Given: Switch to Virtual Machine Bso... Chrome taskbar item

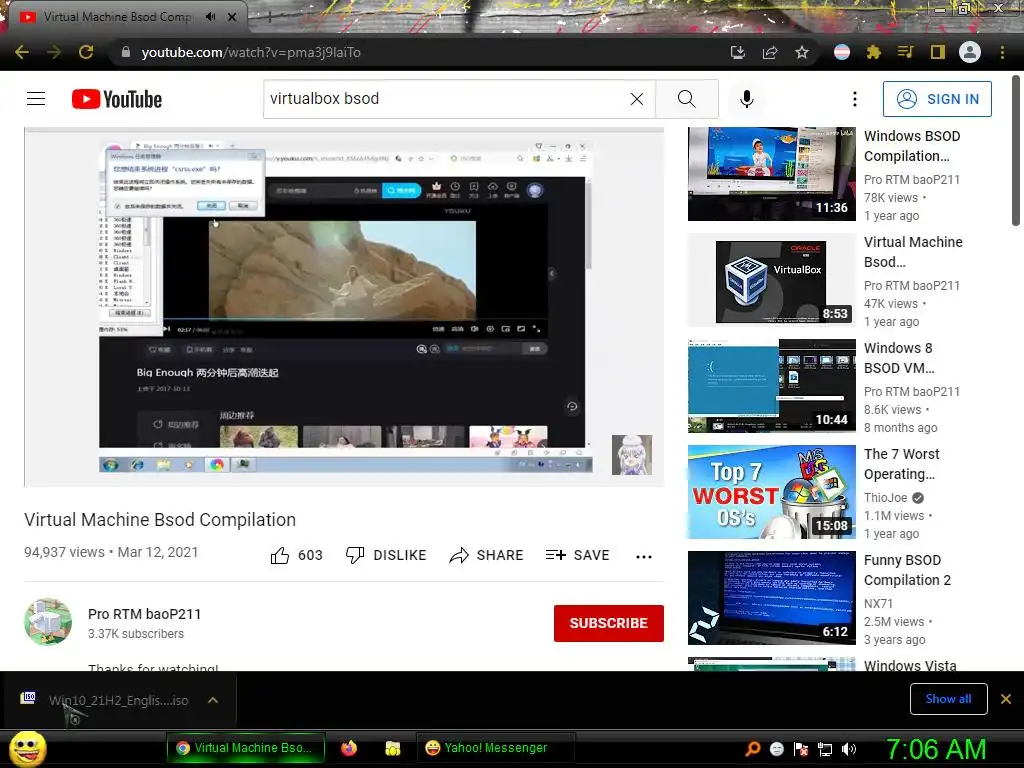Looking at the screenshot, I should tap(245, 748).
